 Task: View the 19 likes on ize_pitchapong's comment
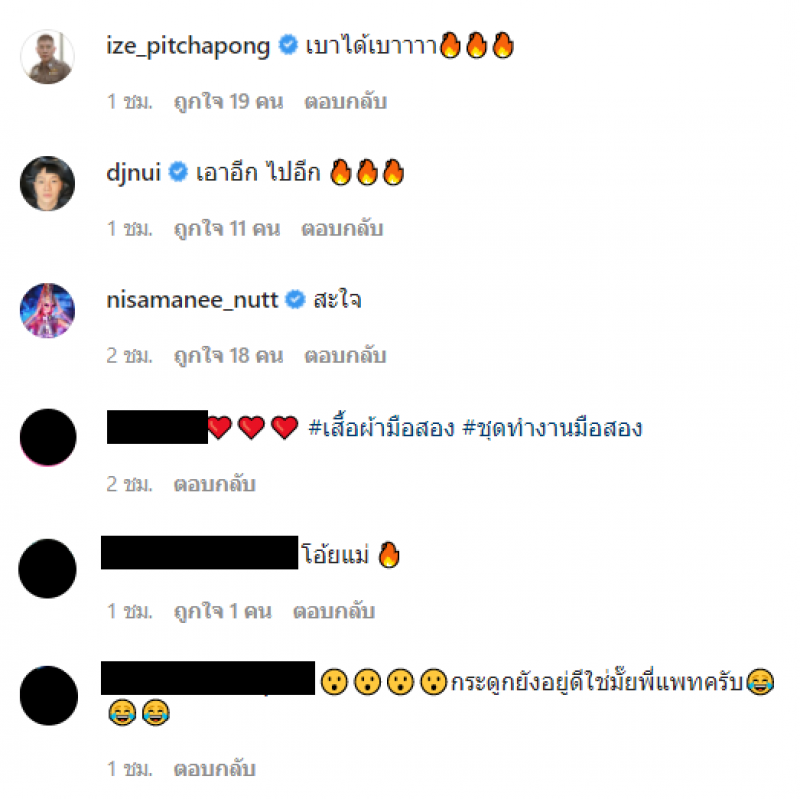[229, 102]
